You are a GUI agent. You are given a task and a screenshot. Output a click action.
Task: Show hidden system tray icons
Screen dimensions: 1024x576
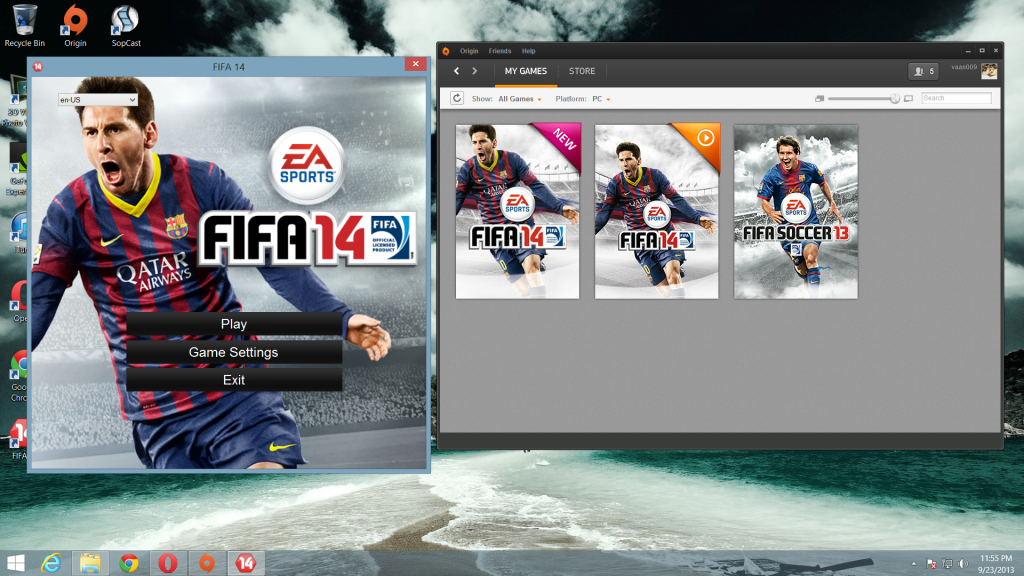point(914,564)
